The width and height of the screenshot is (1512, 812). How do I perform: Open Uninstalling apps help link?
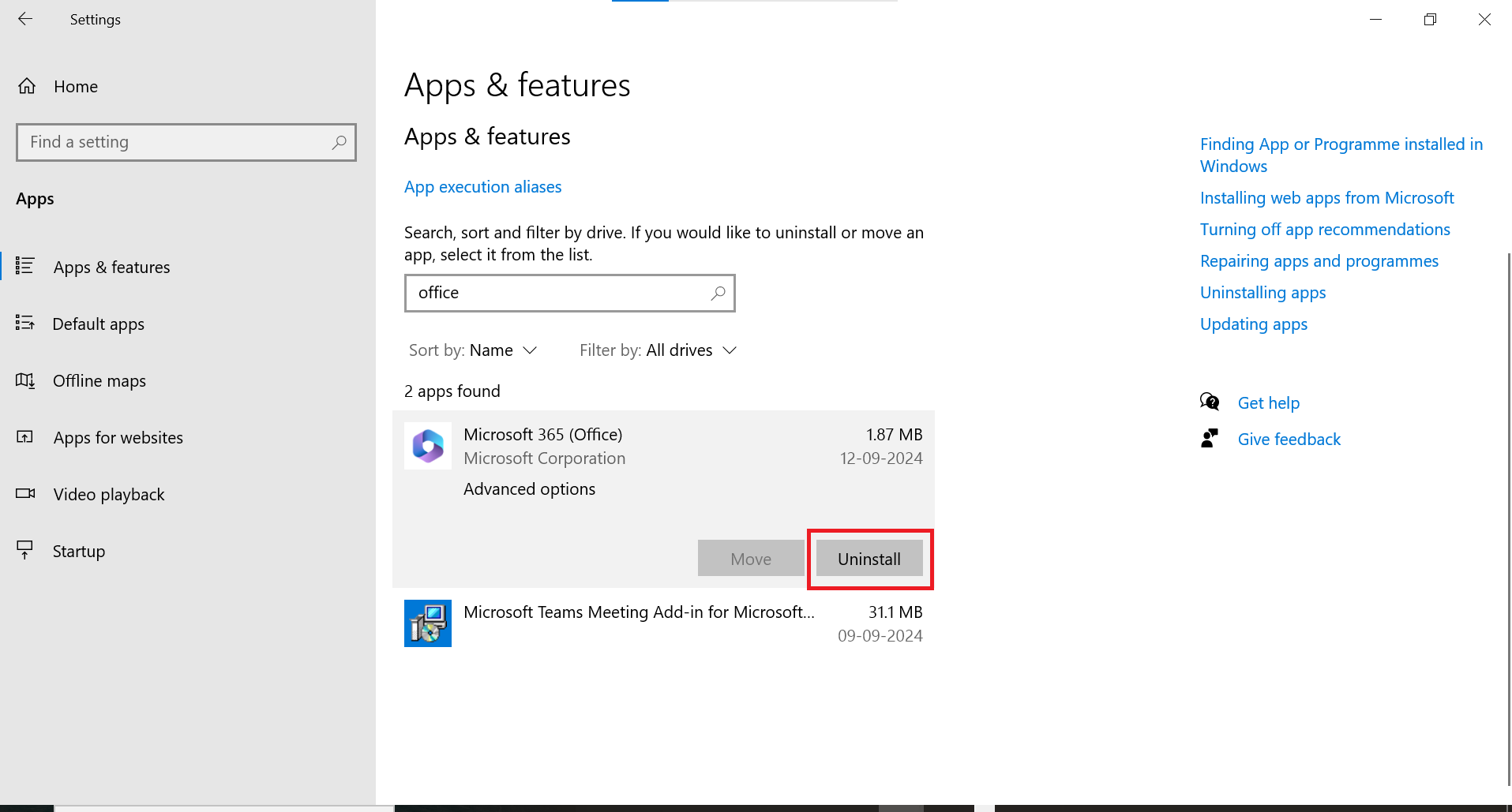pos(1263,293)
